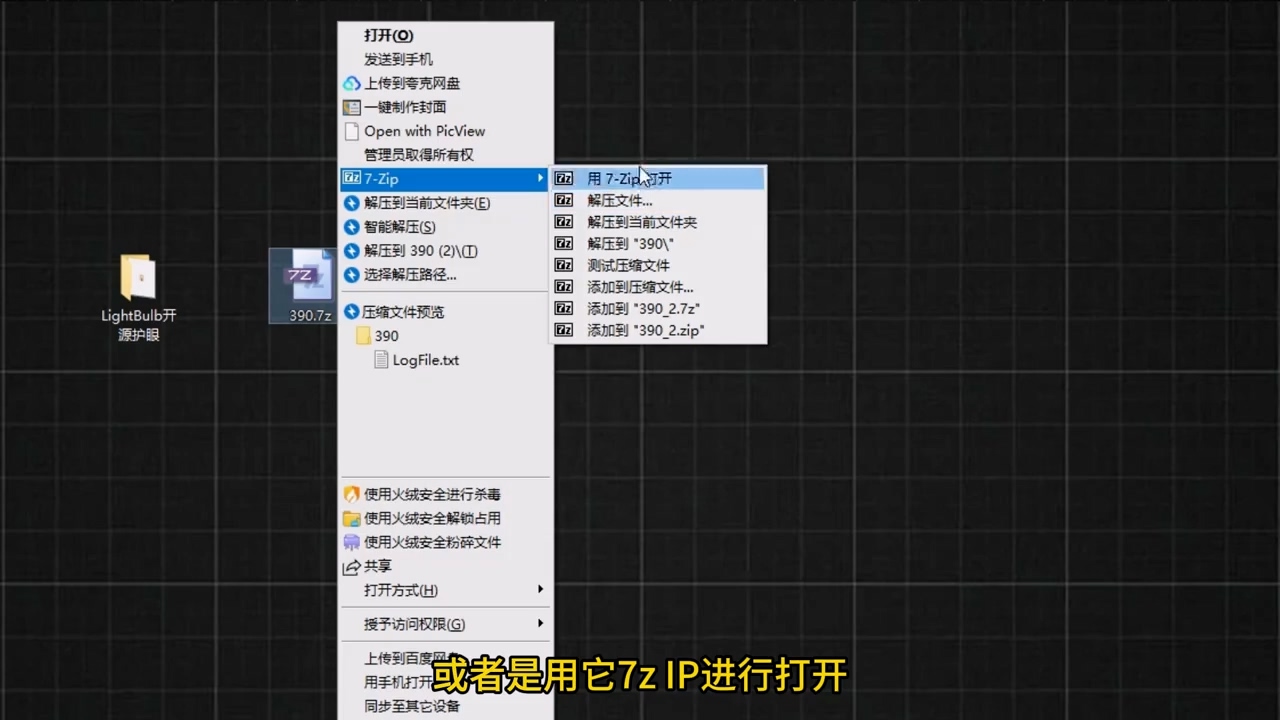The image size is (1280, 720).
Task: Select LogFile.txt in archive preview
Action: [x=417, y=360]
